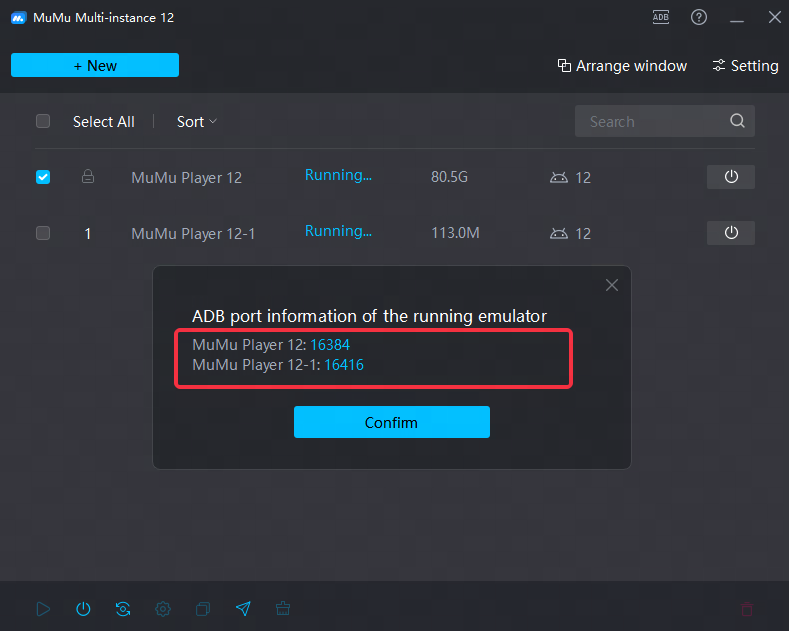The width and height of the screenshot is (789, 631).
Task: Open the help question mark icon
Action: pos(698,17)
